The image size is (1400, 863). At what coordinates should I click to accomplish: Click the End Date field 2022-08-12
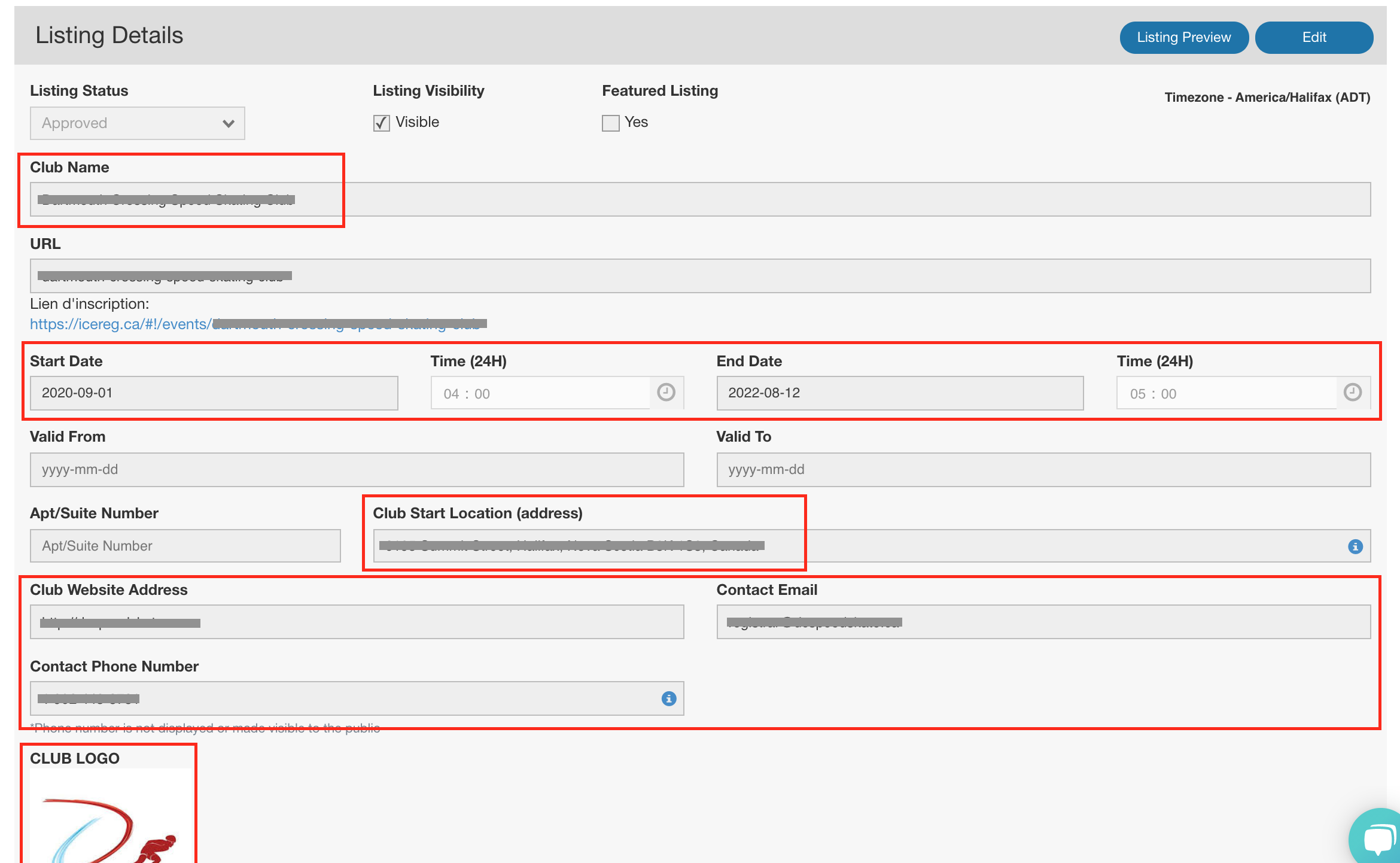[899, 393]
